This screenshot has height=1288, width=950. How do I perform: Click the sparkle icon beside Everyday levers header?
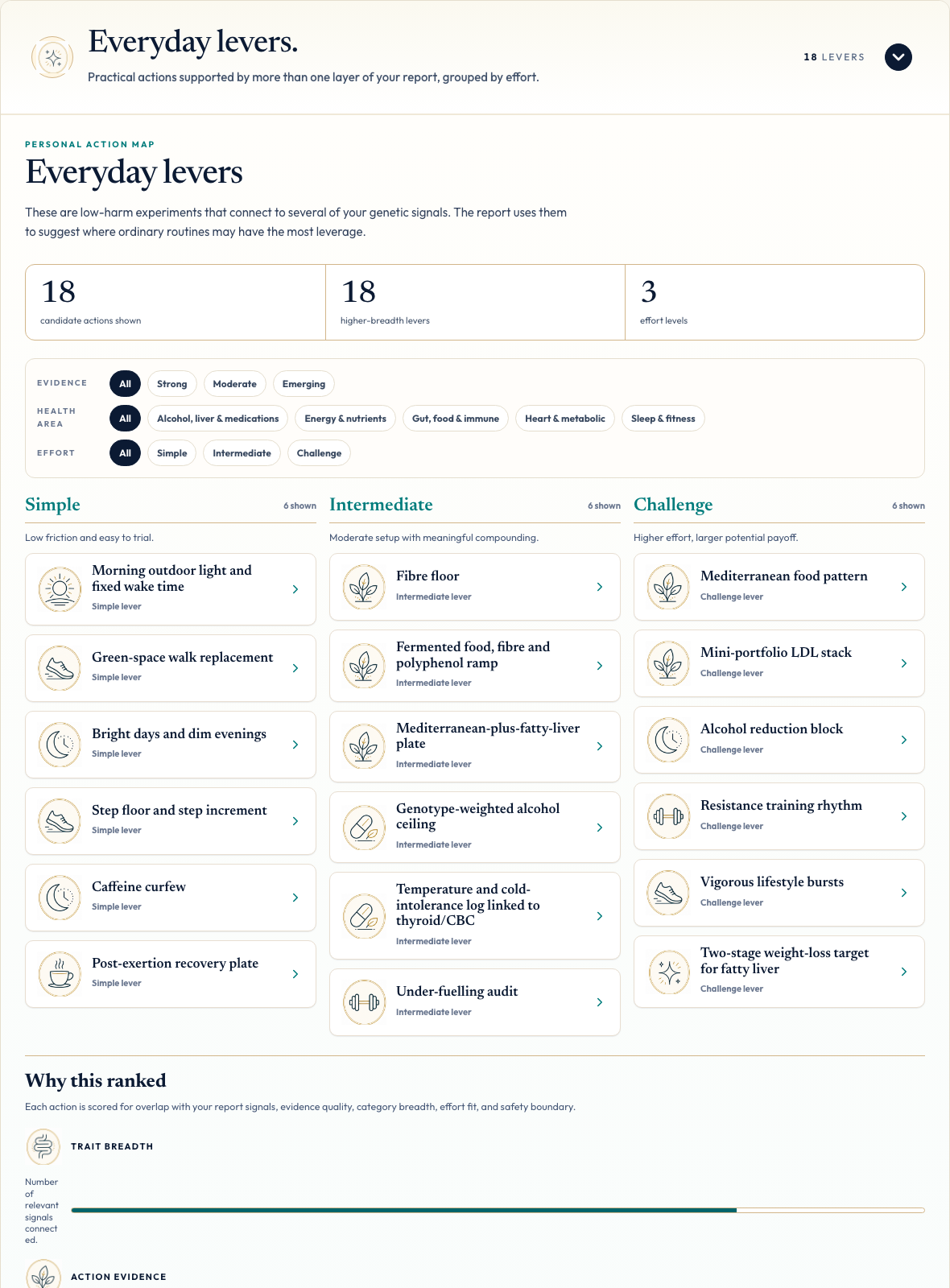[x=52, y=57]
